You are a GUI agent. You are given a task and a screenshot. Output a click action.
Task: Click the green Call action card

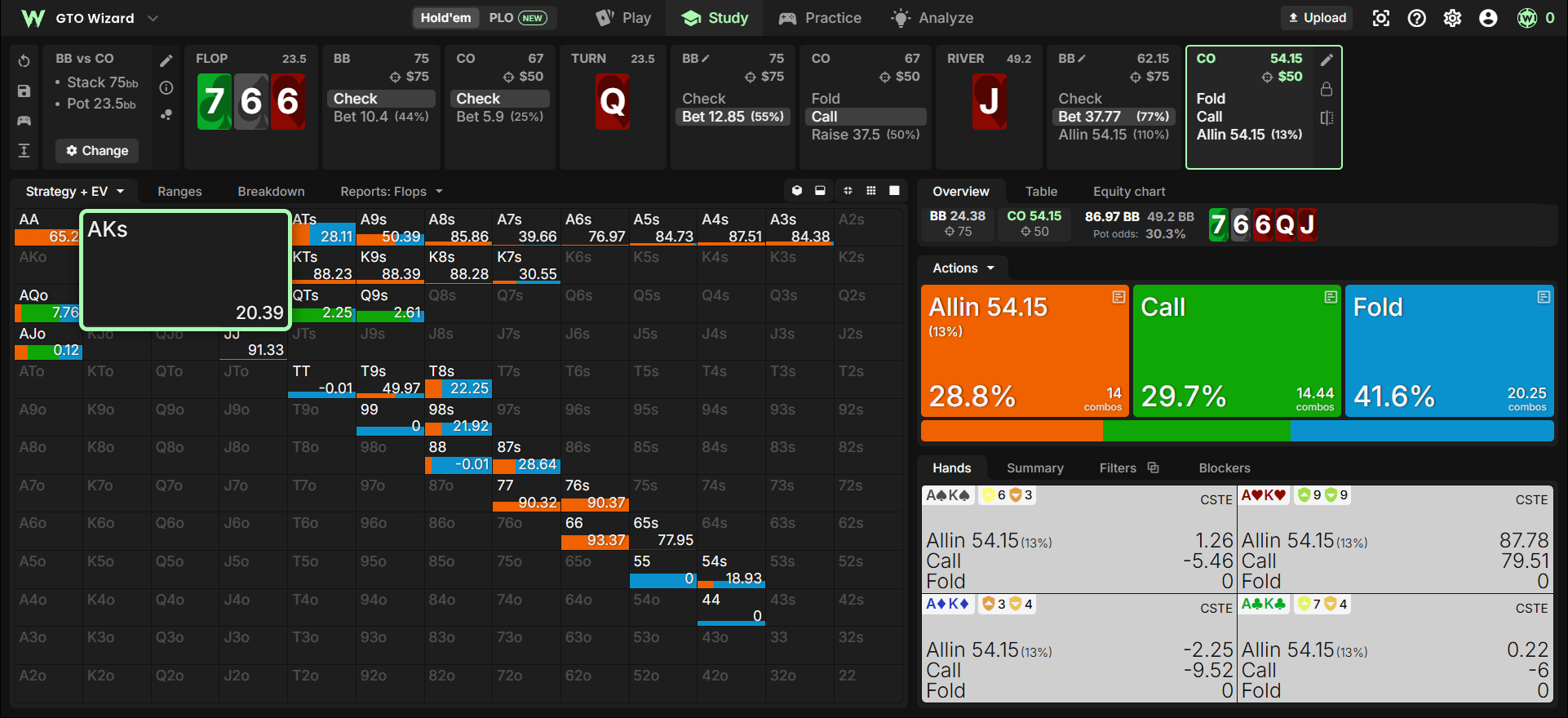(1237, 351)
